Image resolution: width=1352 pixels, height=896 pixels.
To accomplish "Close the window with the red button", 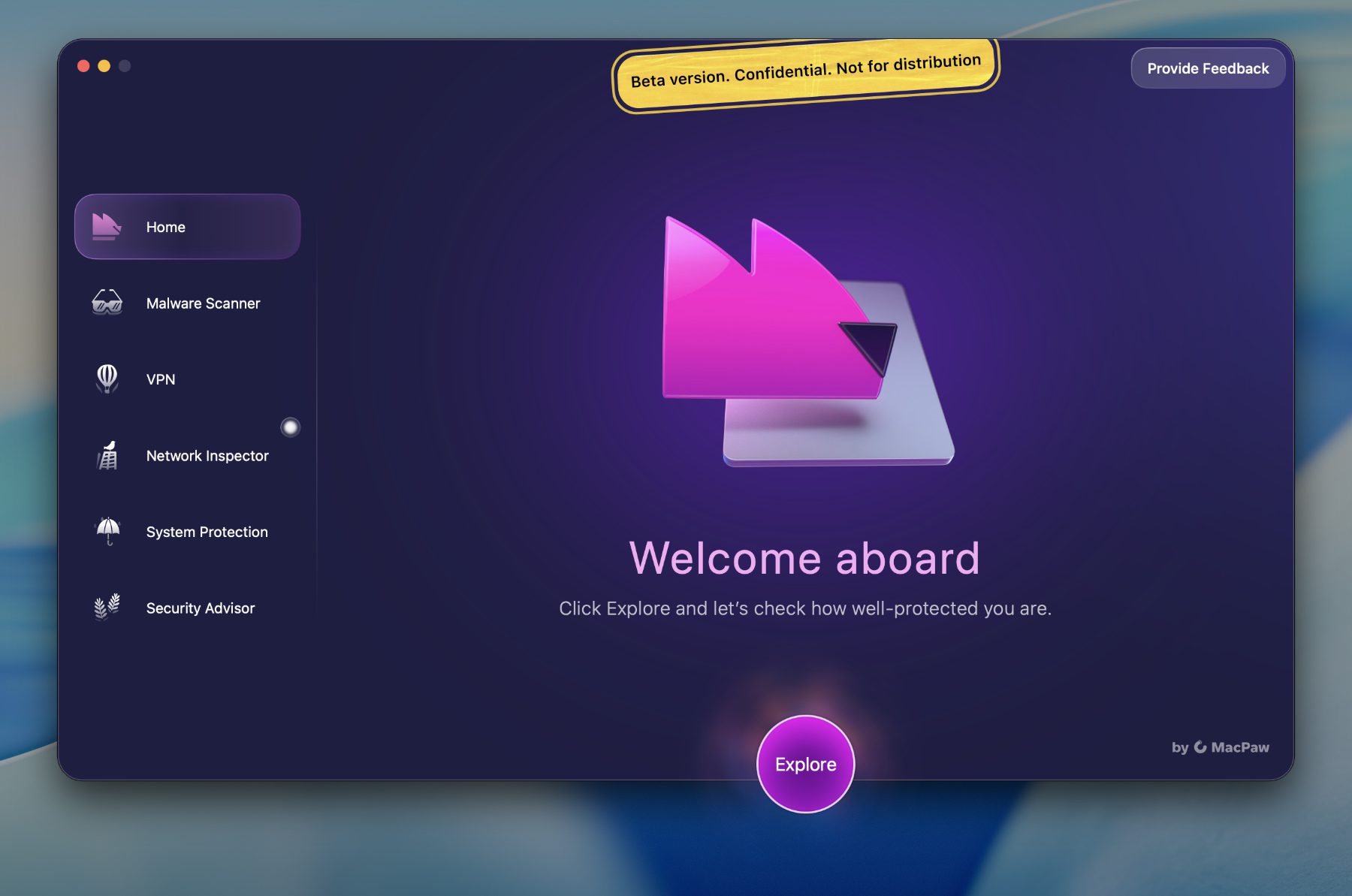I will pos(83,66).
